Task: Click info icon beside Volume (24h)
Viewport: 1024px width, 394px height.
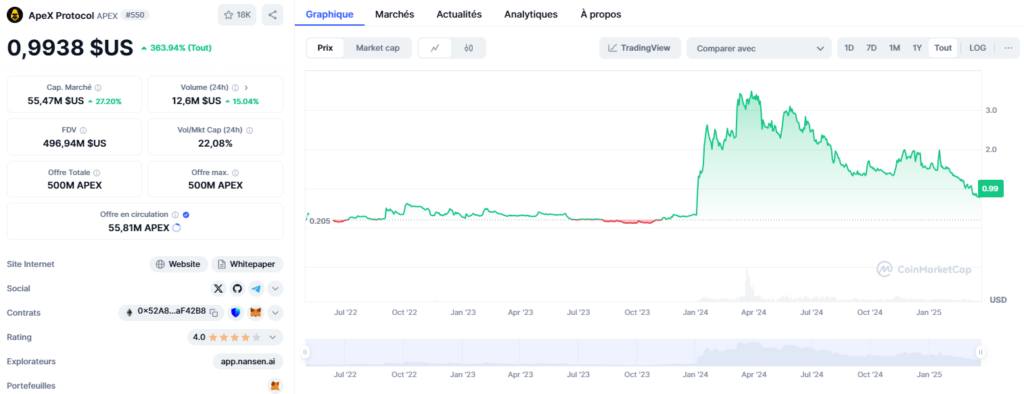Action: (x=236, y=87)
